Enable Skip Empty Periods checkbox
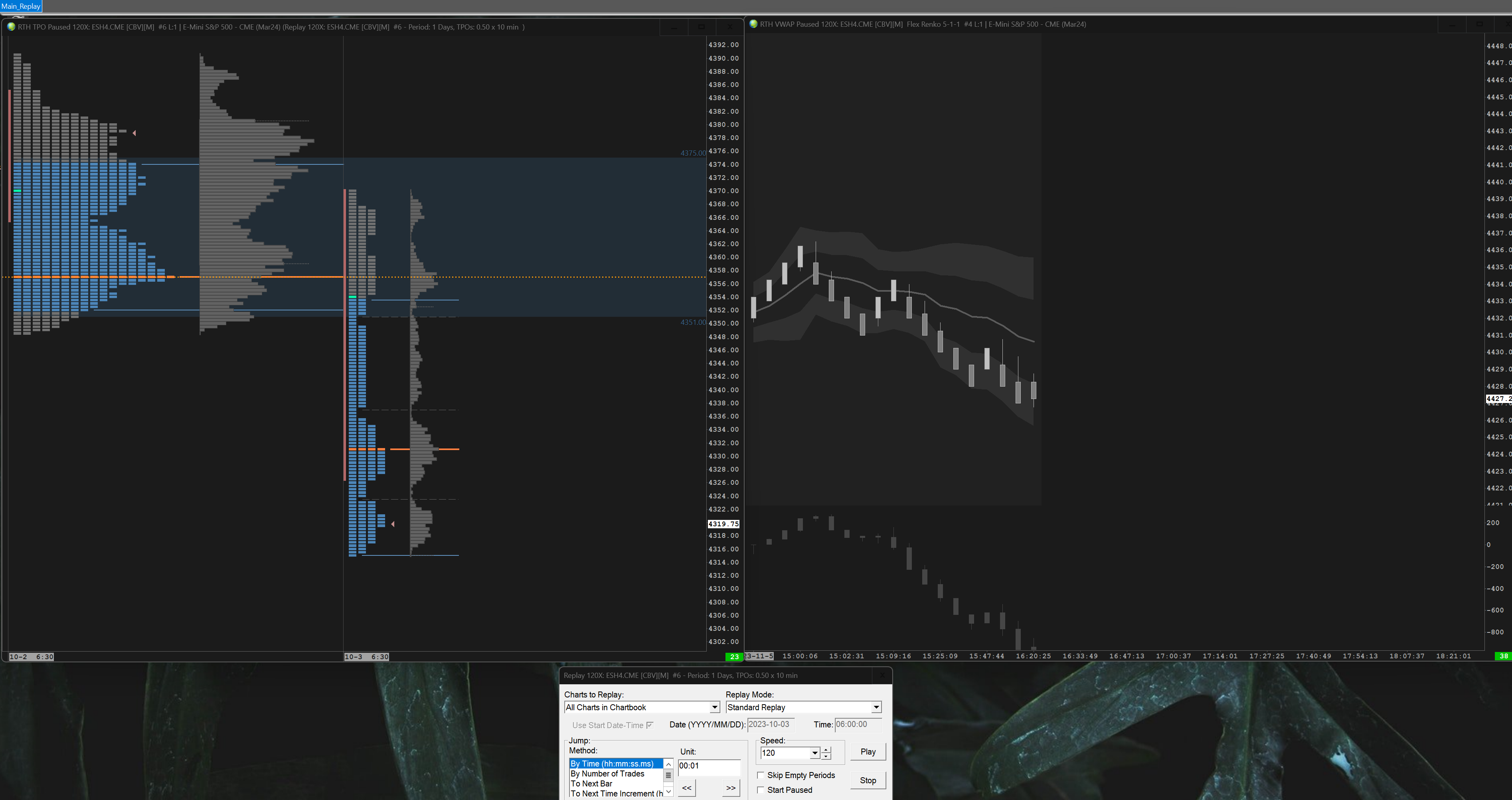Screen dimensions: 1512x800 (x=761, y=775)
